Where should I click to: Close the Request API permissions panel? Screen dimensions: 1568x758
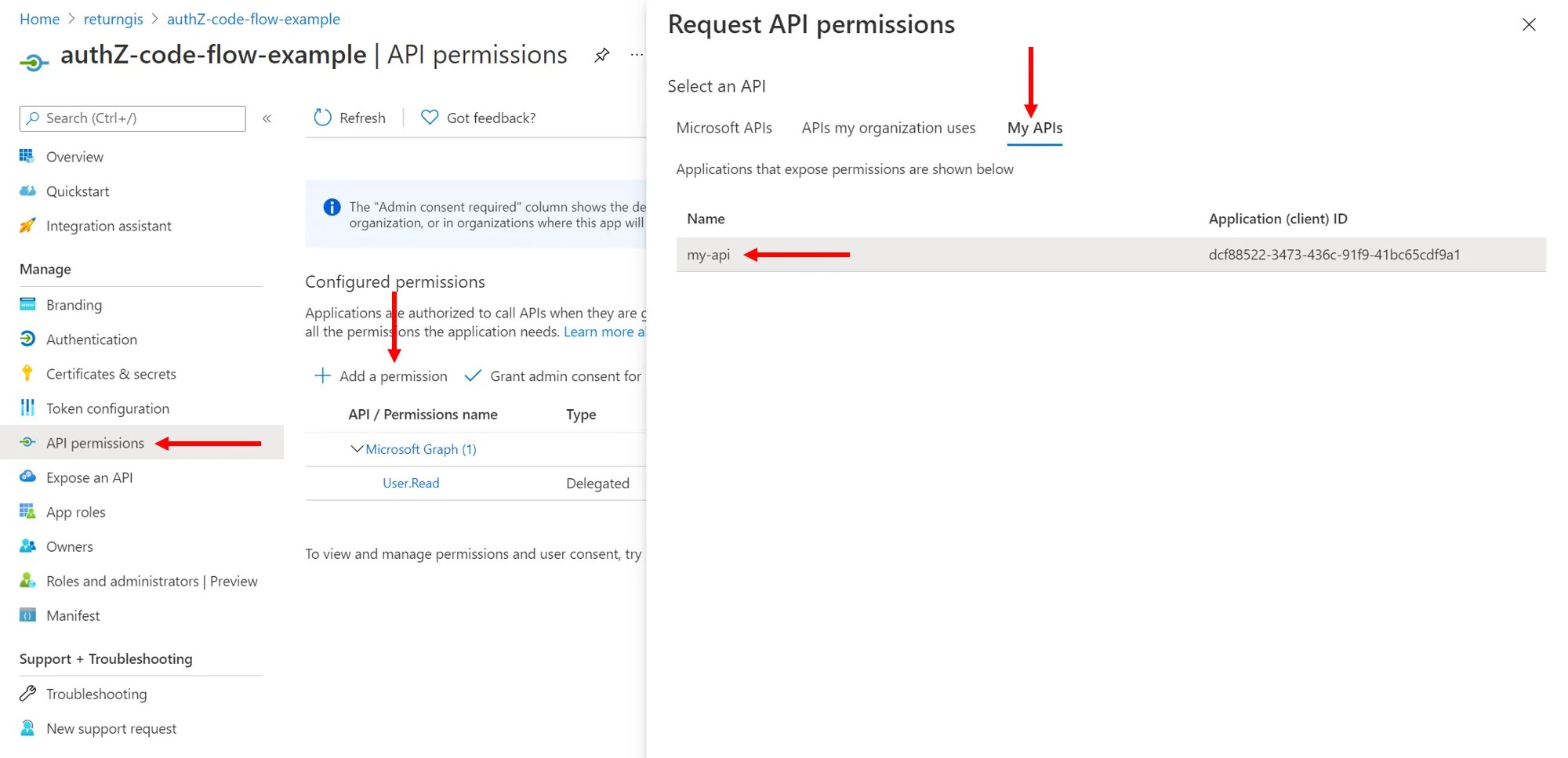pyautogui.click(x=1529, y=24)
